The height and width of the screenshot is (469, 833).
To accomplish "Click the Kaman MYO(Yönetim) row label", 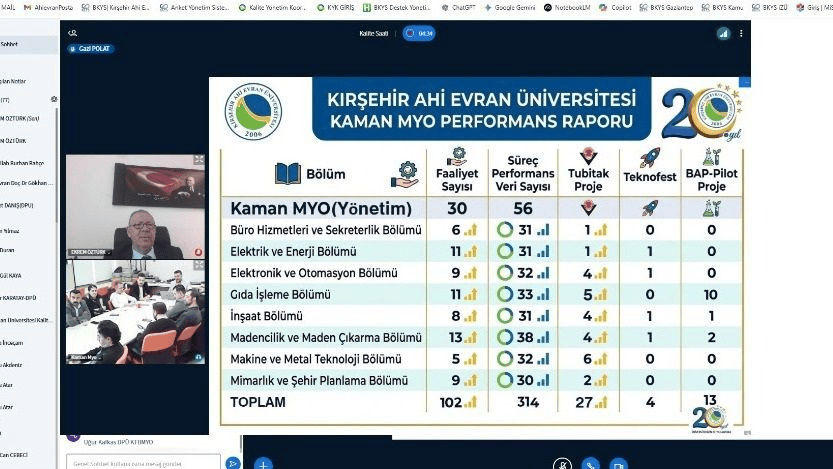I will (x=321, y=208).
